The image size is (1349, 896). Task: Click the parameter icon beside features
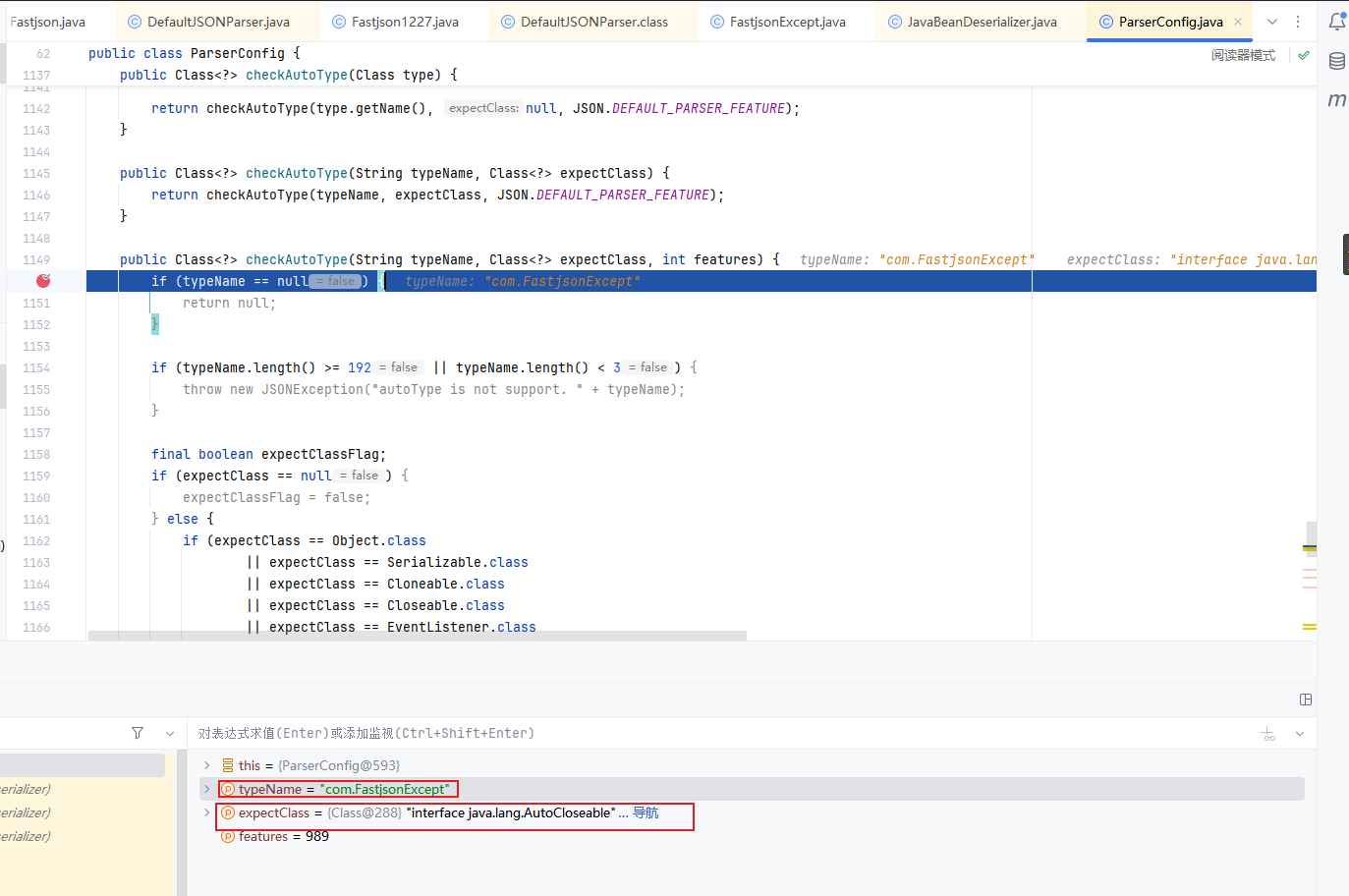click(228, 836)
